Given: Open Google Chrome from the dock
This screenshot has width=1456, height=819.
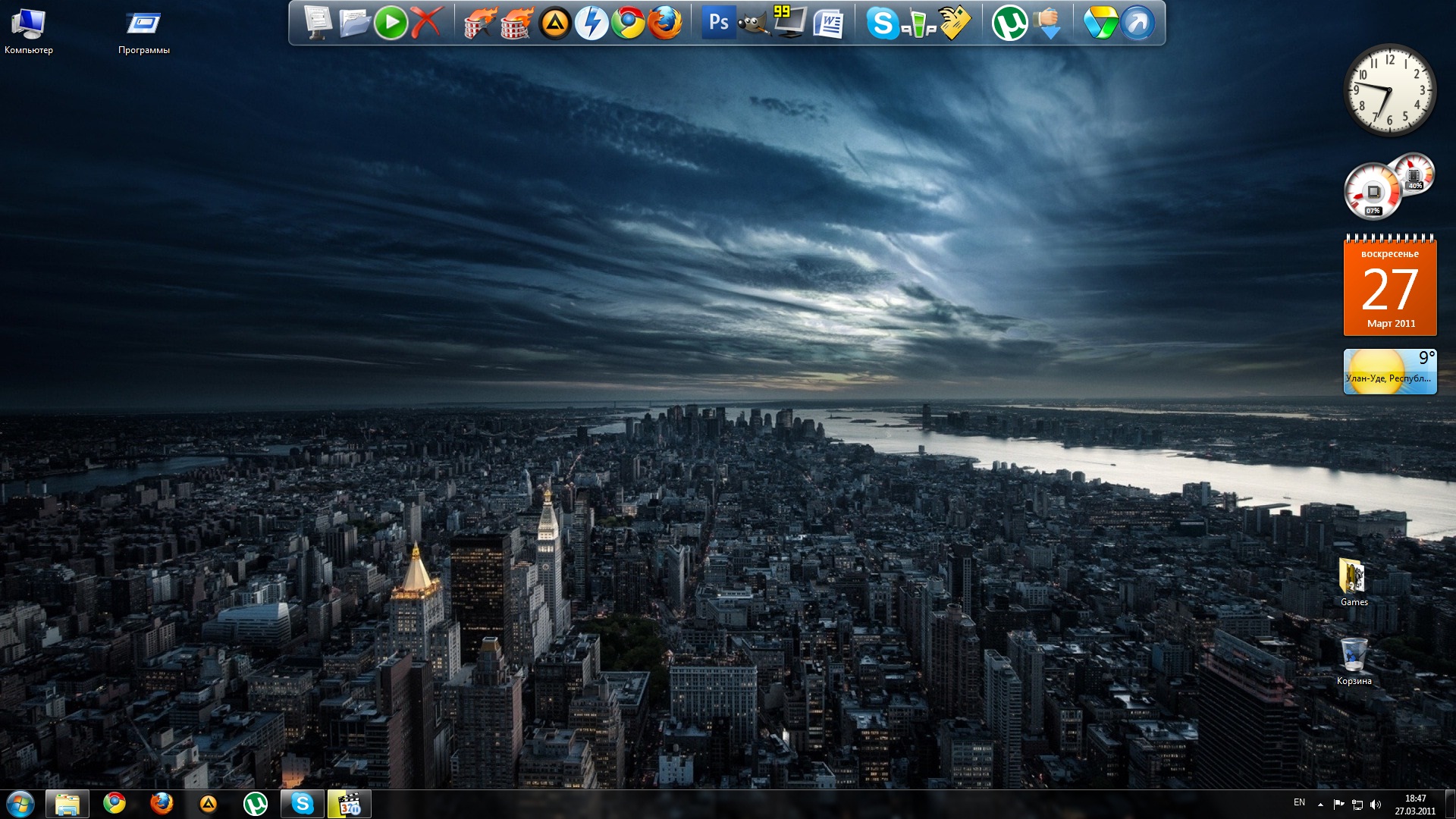Looking at the screenshot, I should point(628,24).
